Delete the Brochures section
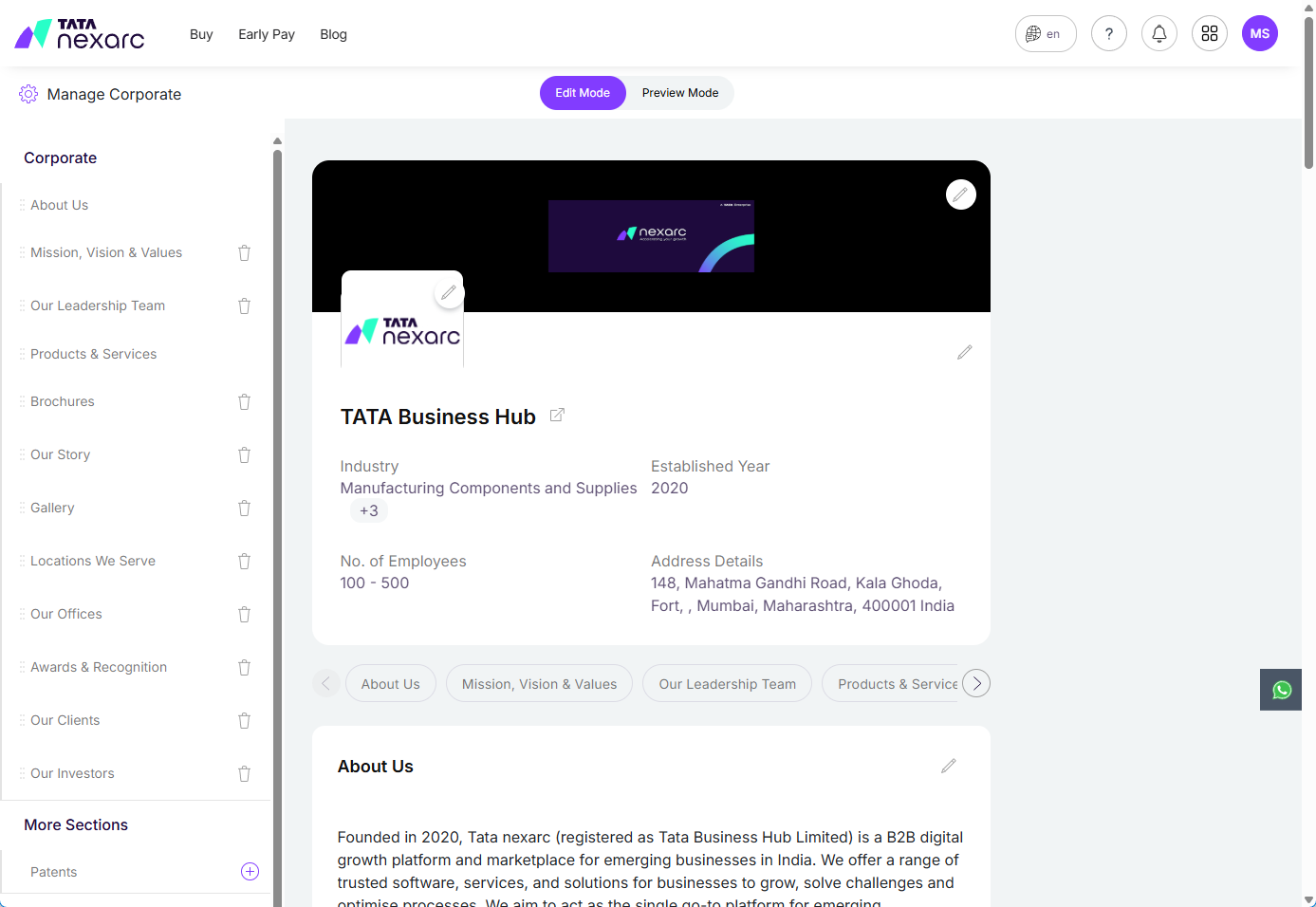 [x=244, y=401]
